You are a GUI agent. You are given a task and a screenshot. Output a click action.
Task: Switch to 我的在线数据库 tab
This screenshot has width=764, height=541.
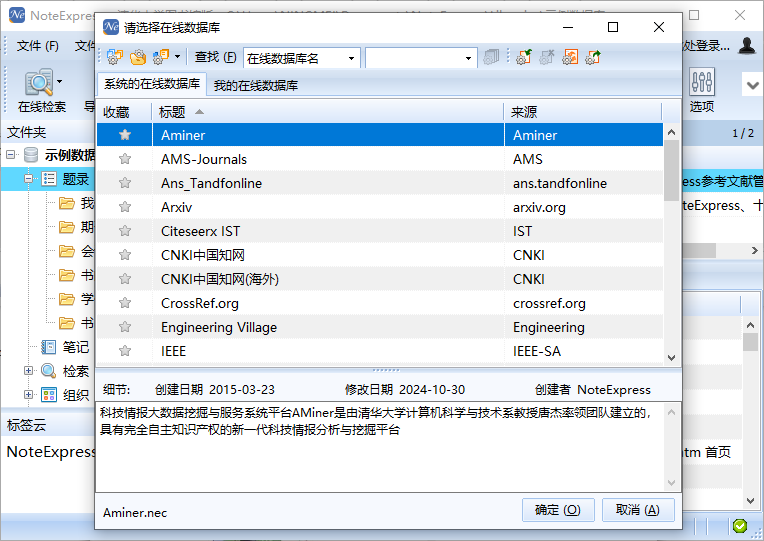(256, 85)
